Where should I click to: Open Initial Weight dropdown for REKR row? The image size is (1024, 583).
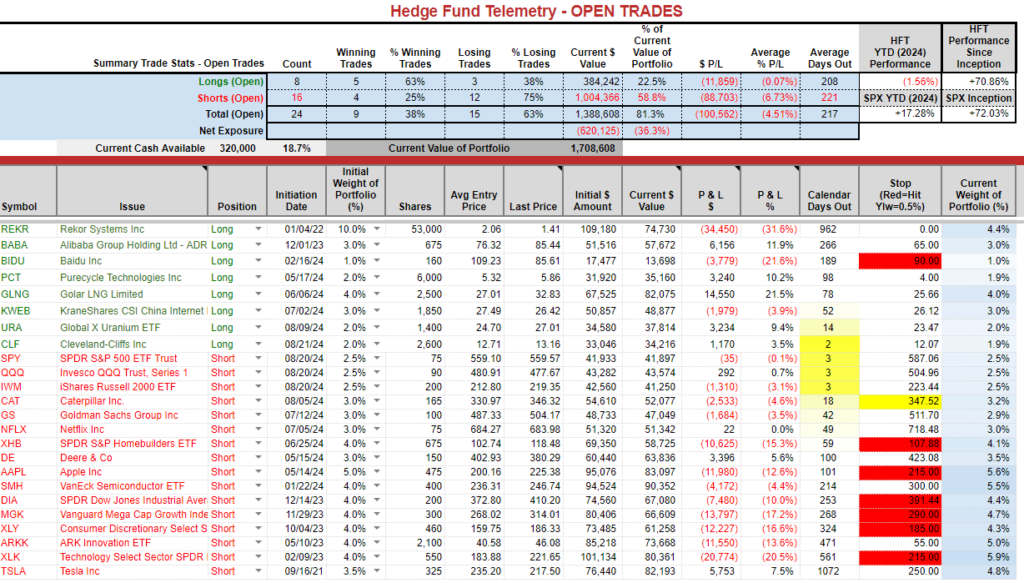click(377, 229)
